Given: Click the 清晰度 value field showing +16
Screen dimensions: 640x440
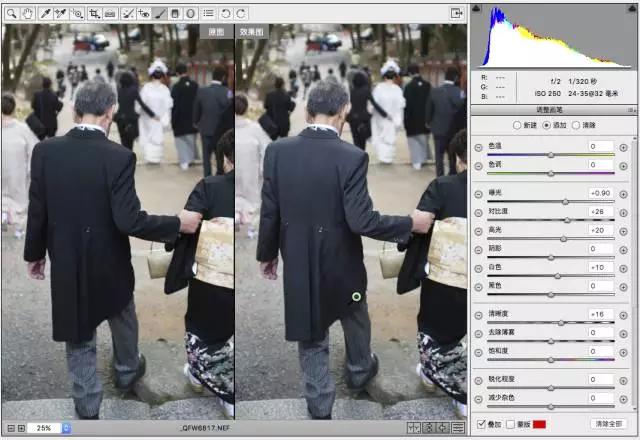Looking at the screenshot, I should click(x=600, y=314).
